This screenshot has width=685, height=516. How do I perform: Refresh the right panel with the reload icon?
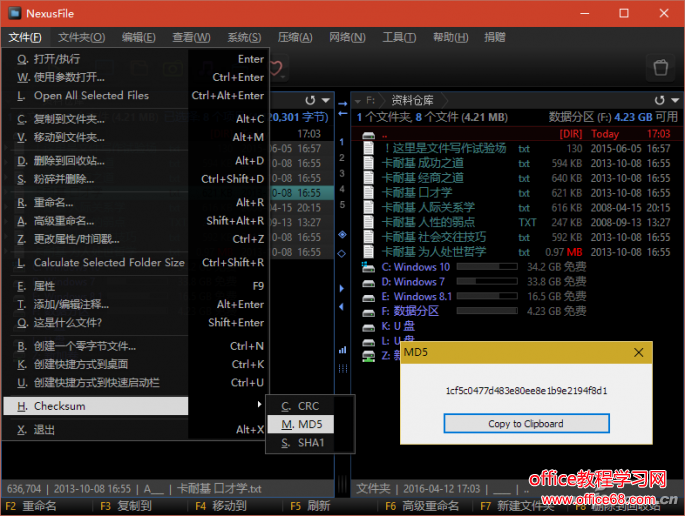click(x=660, y=100)
